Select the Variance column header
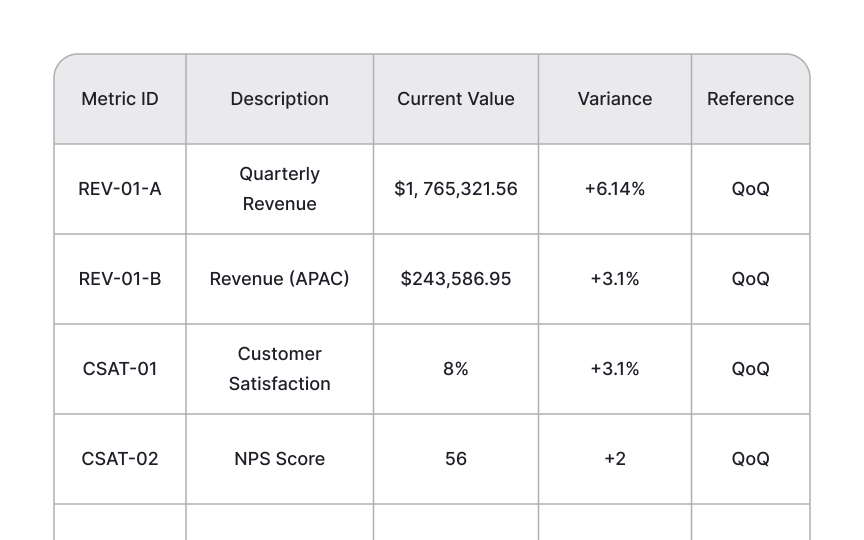The width and height of the screenshot is (864, 540). click(615, 99)
